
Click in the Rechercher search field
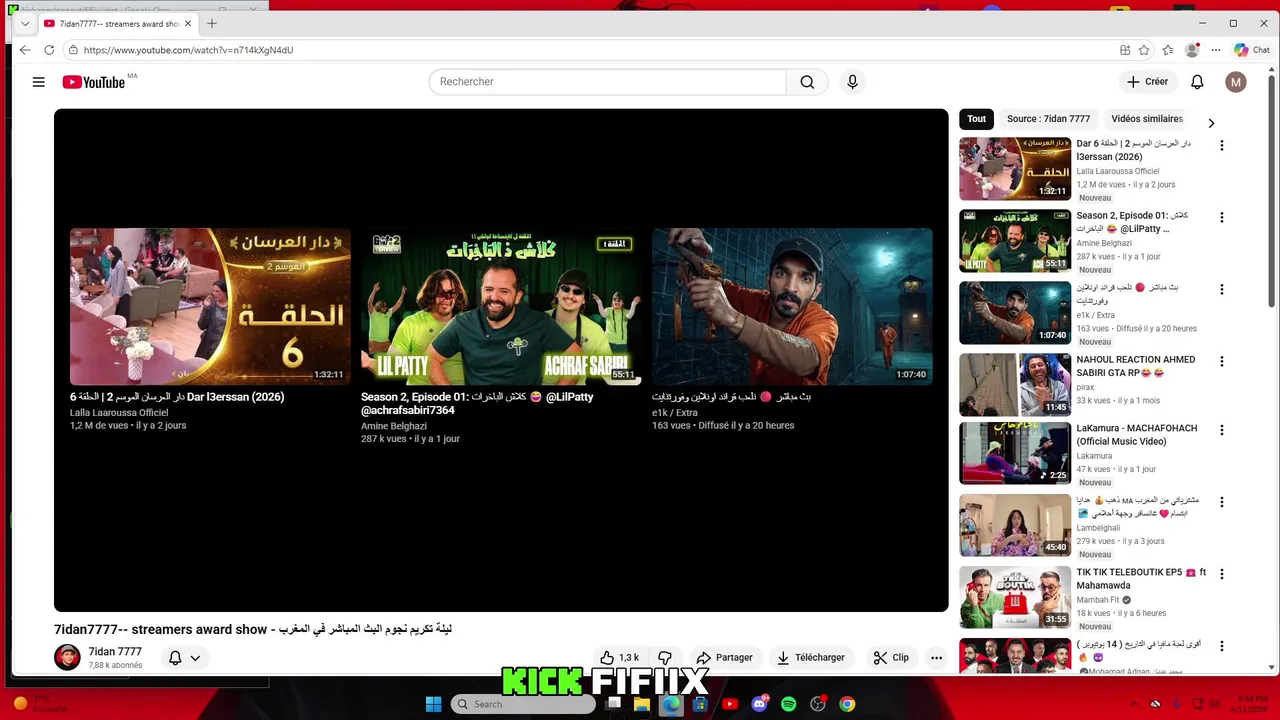[608, 82]
